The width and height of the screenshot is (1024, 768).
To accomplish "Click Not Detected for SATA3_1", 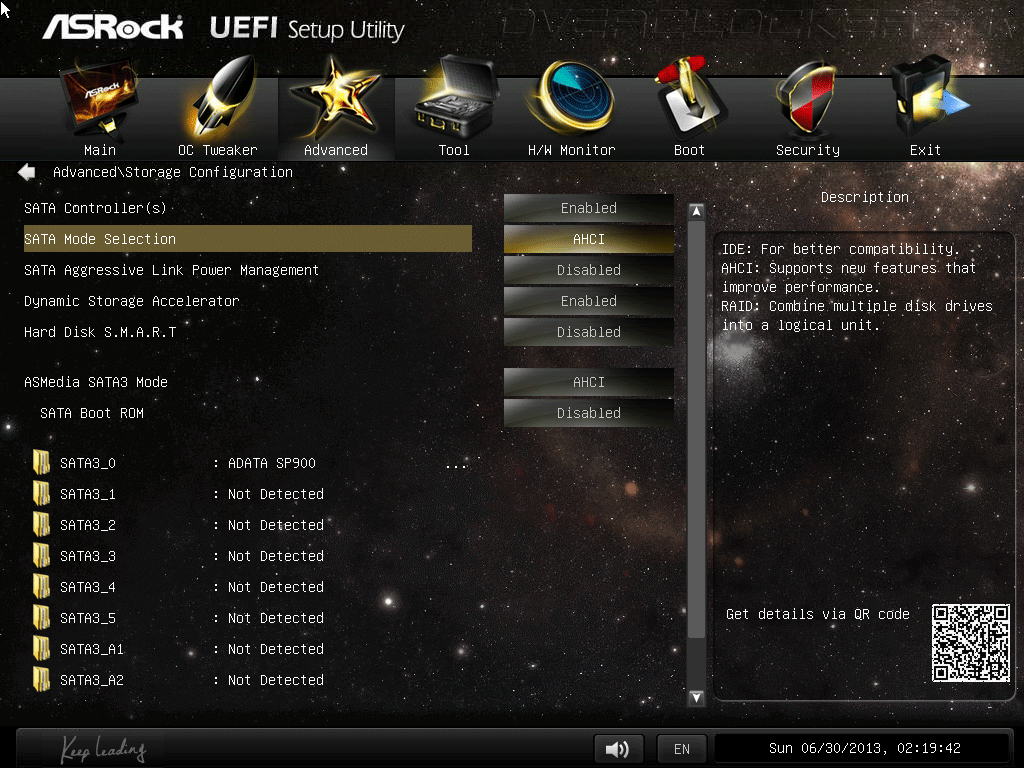I will [276, 494].
